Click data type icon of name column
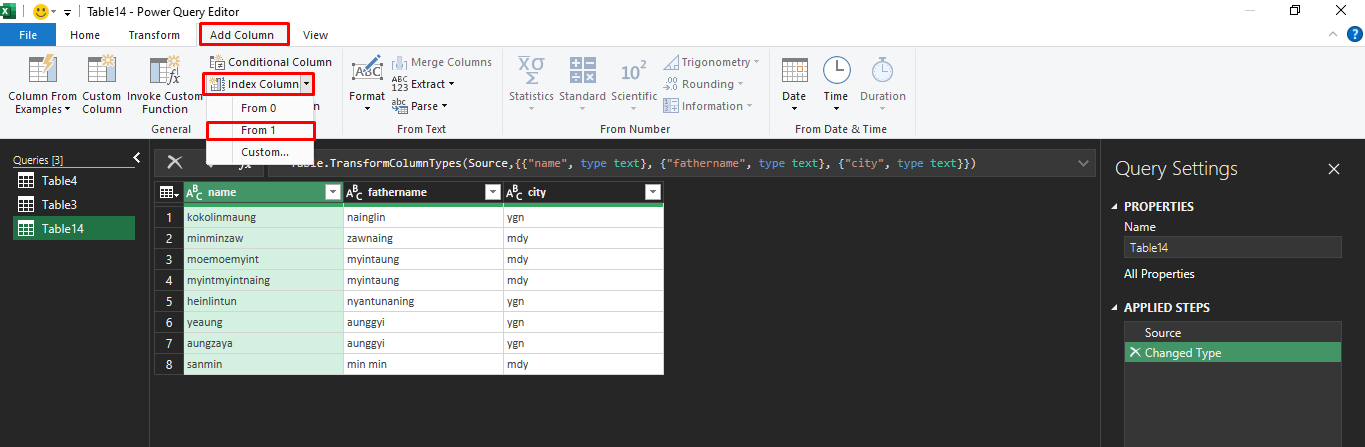 [x=195, y=192]
